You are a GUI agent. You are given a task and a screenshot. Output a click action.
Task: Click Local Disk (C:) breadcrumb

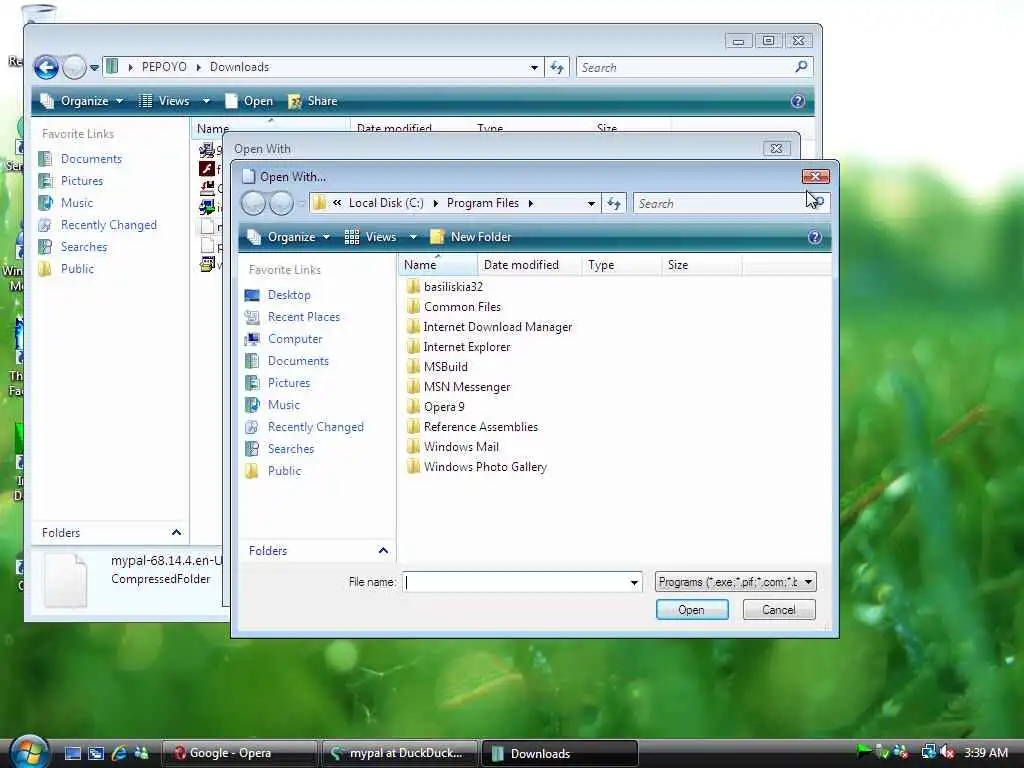pos(386,203)
